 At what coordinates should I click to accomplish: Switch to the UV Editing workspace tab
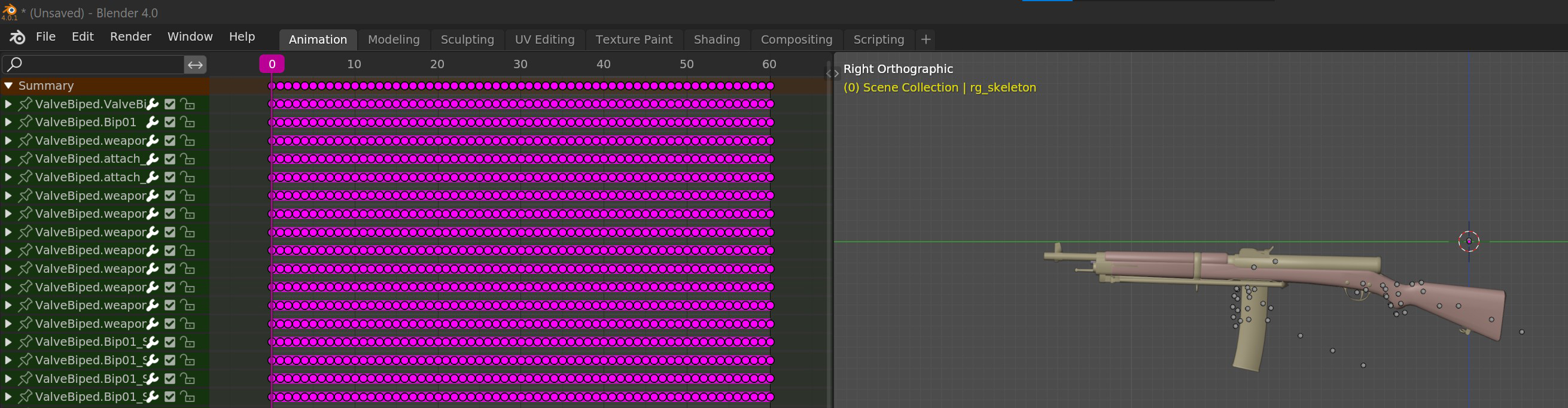coord(544,39)
